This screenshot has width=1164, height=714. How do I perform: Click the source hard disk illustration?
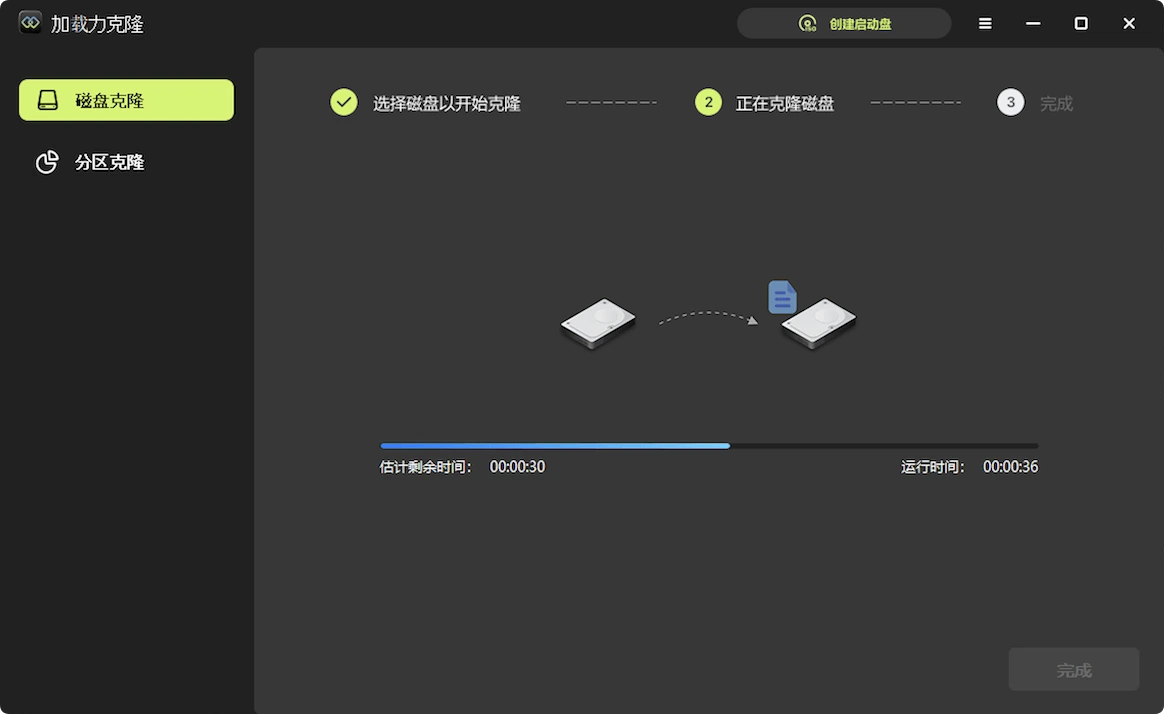[598, 322]
